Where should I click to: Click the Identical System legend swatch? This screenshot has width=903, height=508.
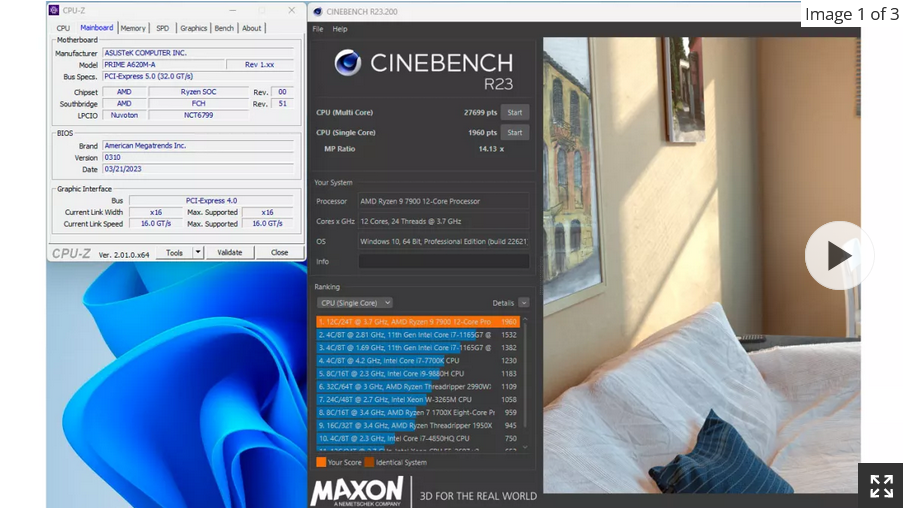pos(369,462)
